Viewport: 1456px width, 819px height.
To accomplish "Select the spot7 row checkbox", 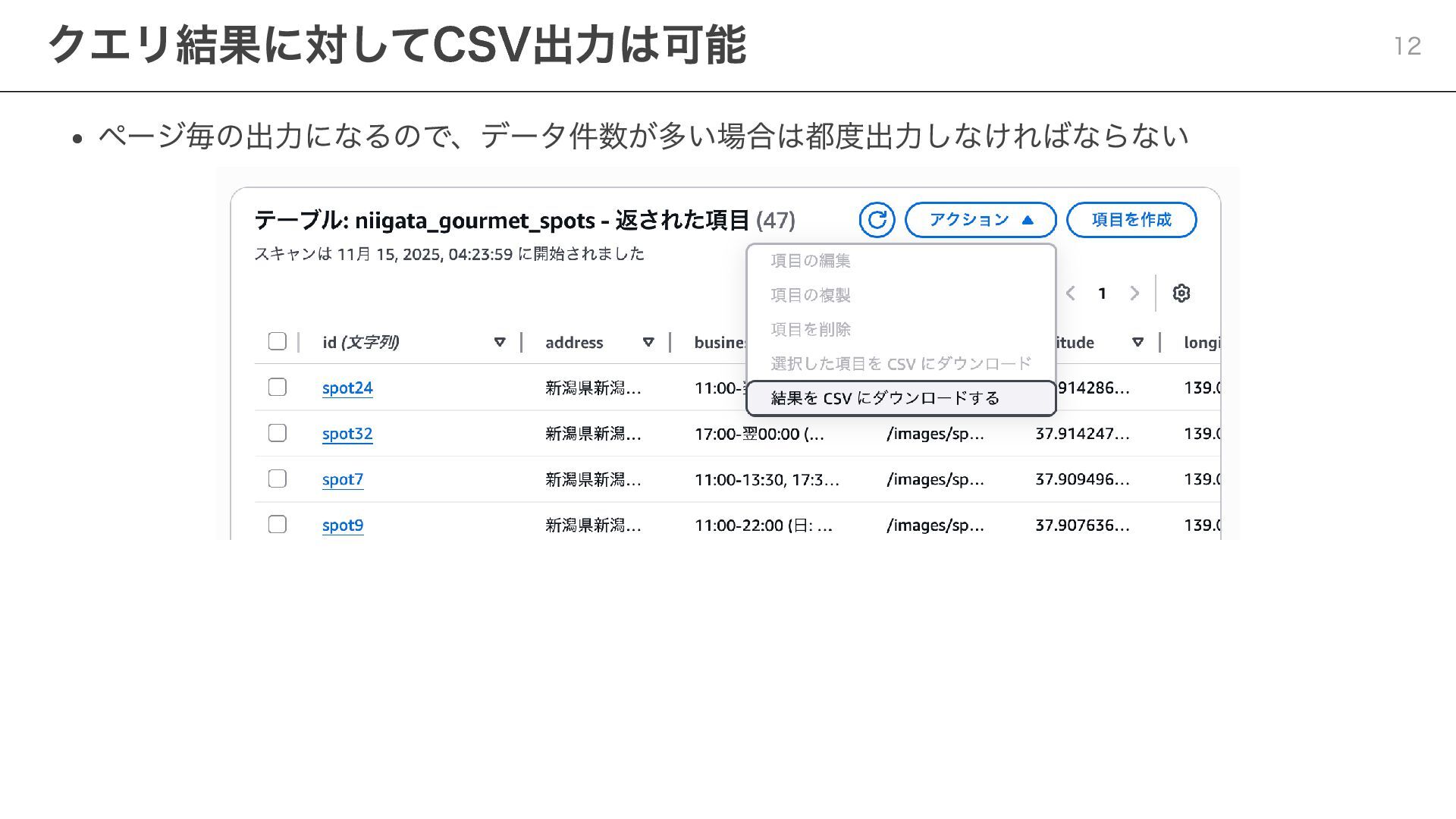I will (x=278, y=479).
